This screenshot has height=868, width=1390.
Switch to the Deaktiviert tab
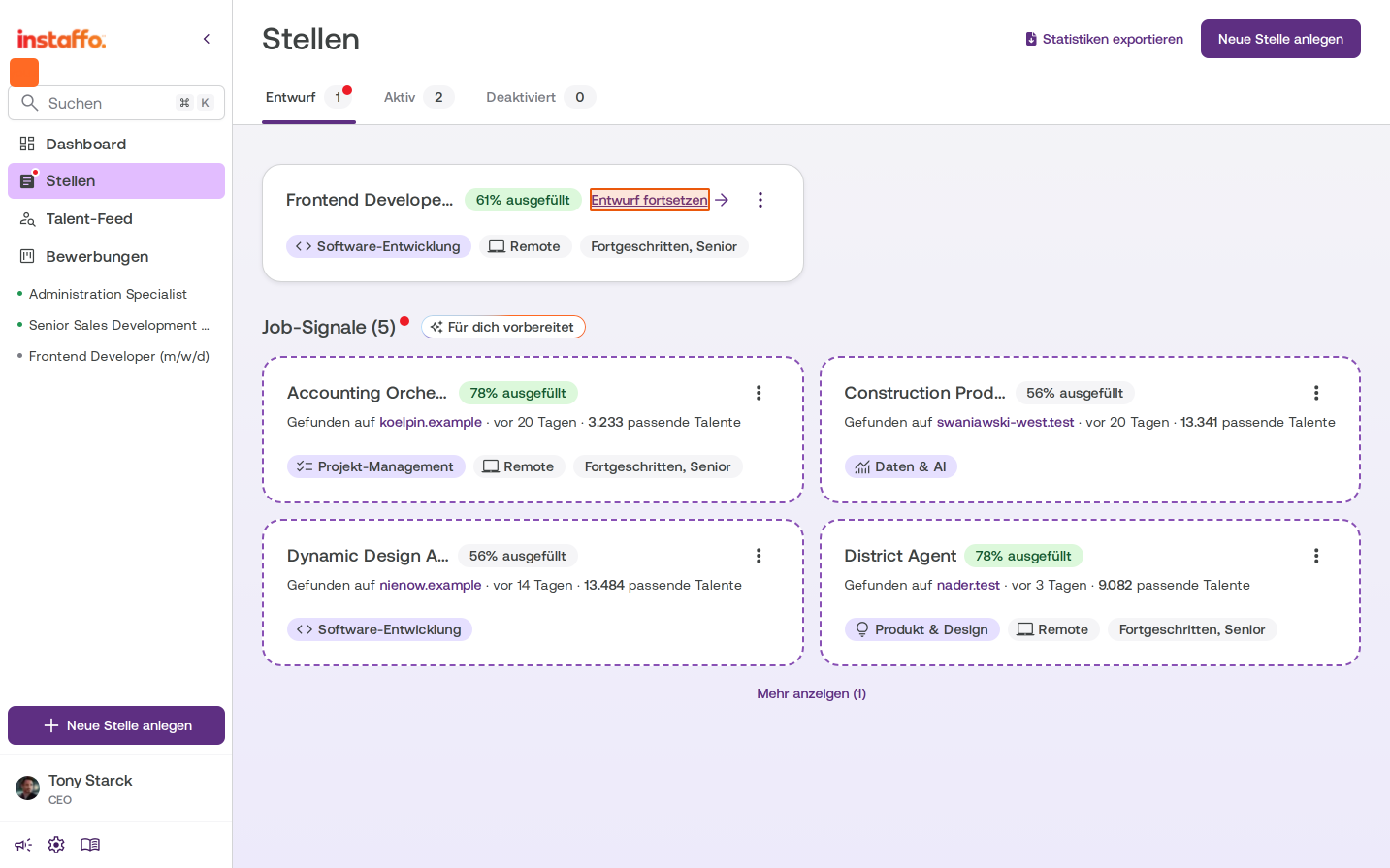coord(540,97)
